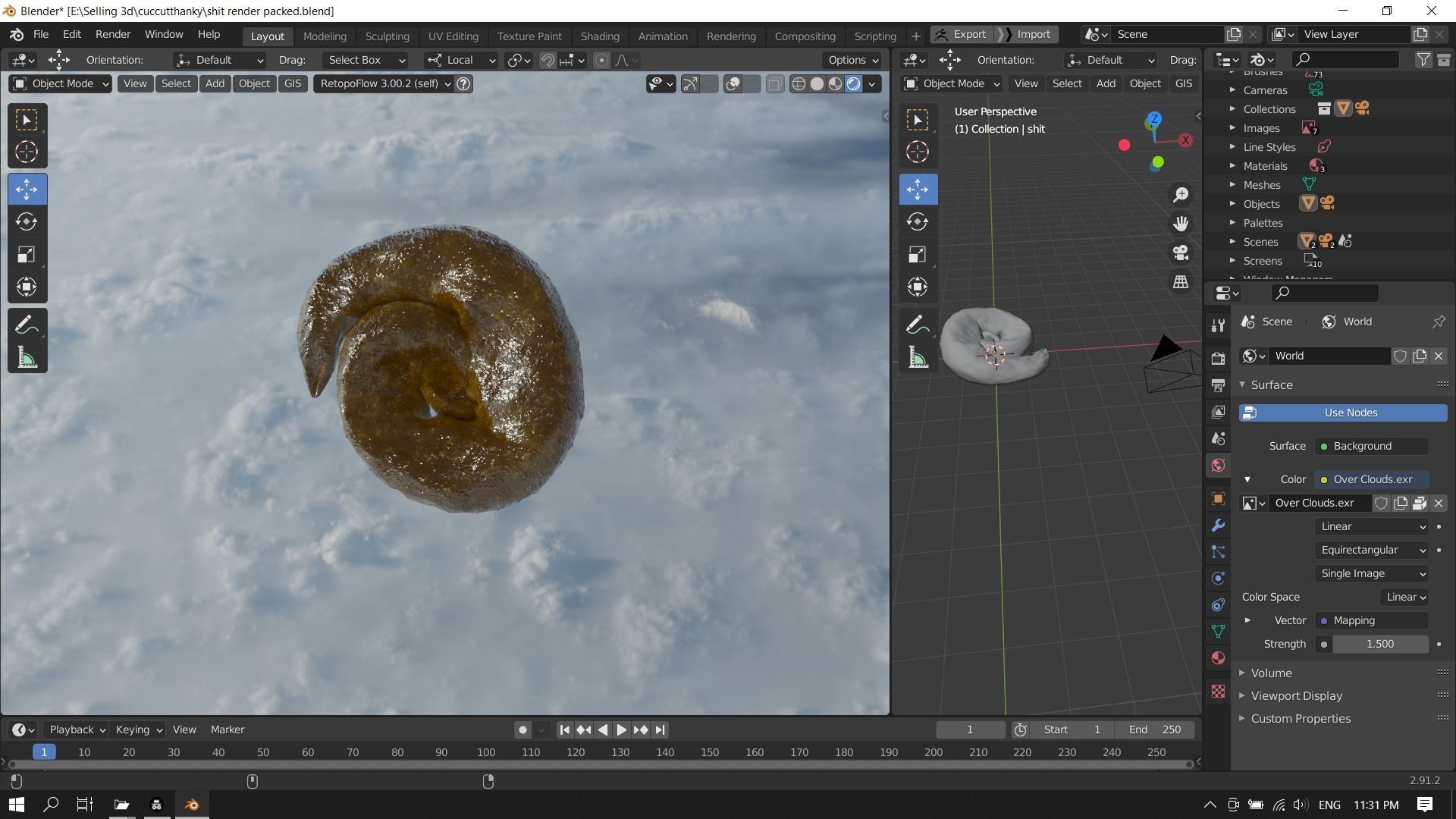Select the Scale tool in left viewport
Viewport: 1456px width, 819px height.
27,254
